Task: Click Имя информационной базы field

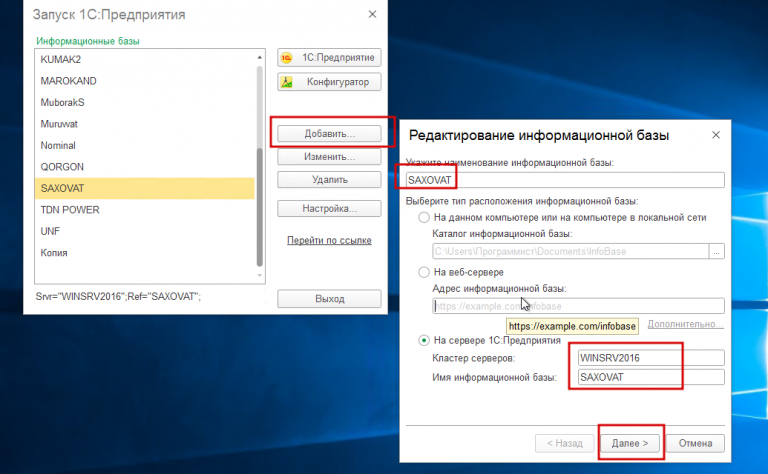Action: 651,377
